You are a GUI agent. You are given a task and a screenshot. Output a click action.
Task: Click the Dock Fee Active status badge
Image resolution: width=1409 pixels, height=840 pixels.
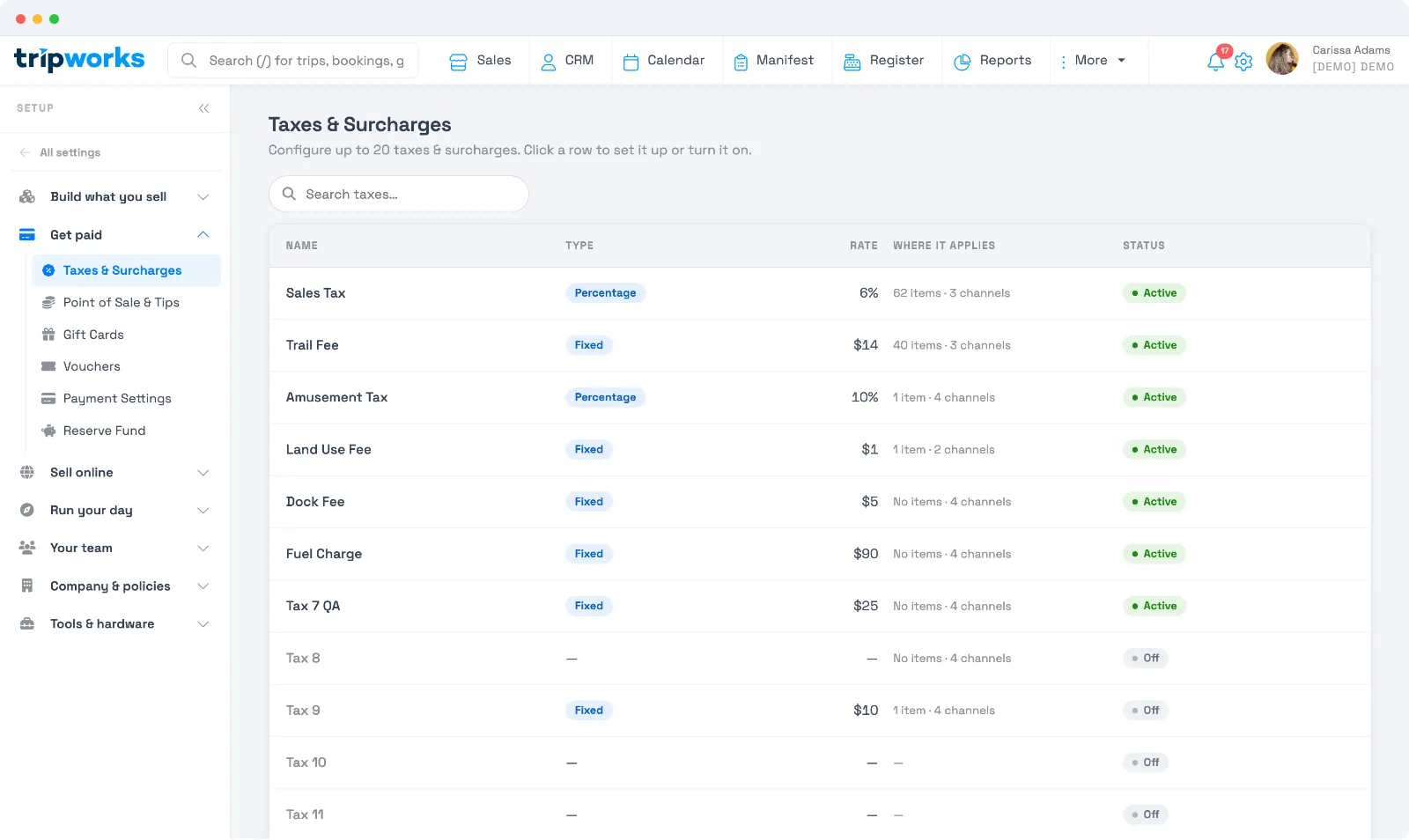pyautogui.click(x=1154, y=502)
